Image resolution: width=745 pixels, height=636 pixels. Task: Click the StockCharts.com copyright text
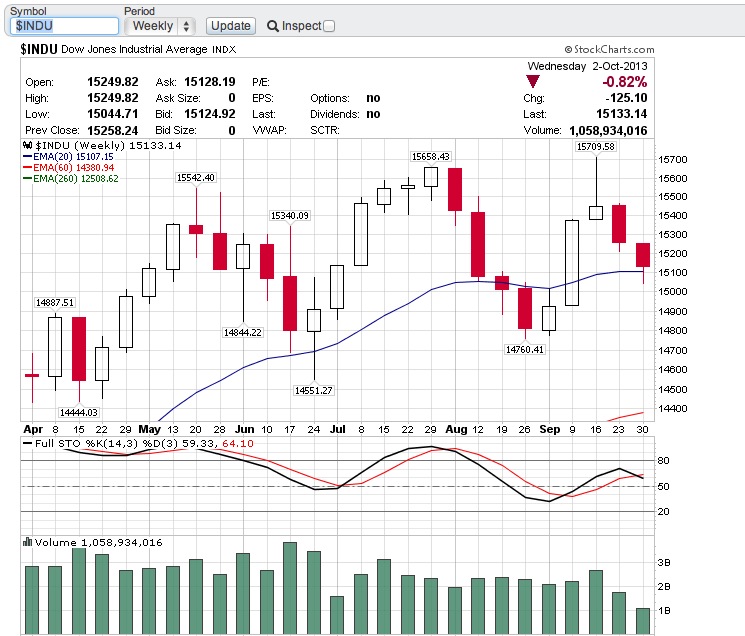(609, 49)
